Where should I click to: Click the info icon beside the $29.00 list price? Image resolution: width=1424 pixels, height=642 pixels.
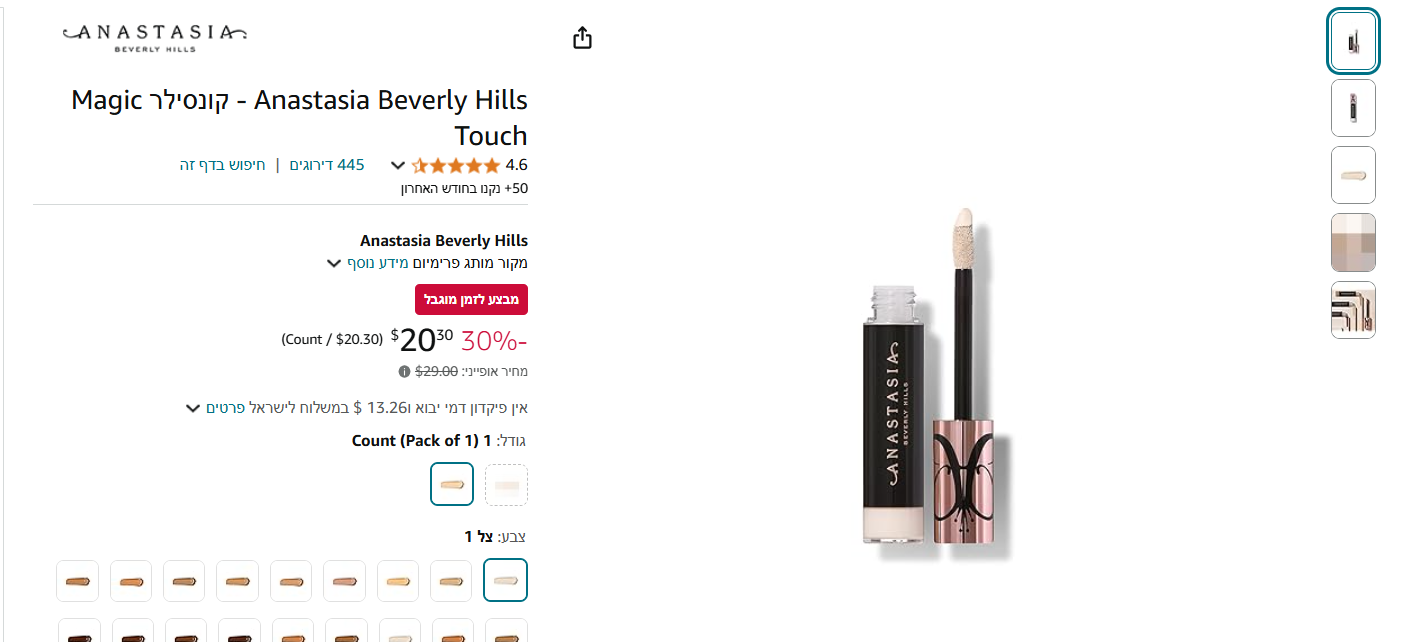point(404,371)
